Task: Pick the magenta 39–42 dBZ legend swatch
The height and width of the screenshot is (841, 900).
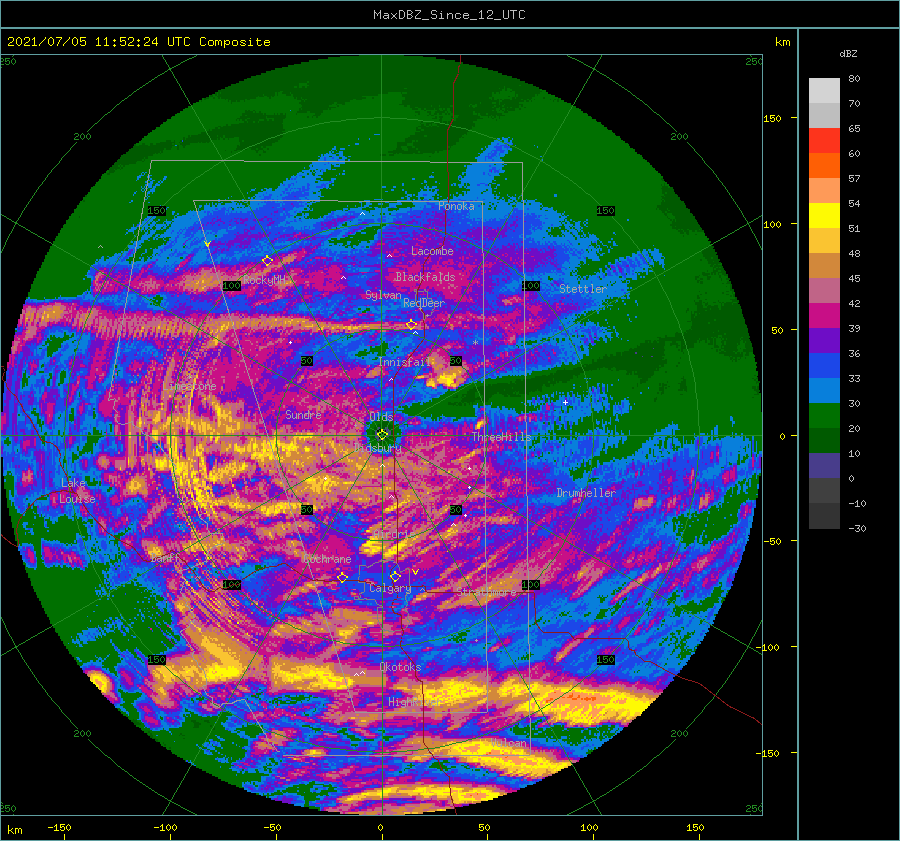Action: coord(824,316)
